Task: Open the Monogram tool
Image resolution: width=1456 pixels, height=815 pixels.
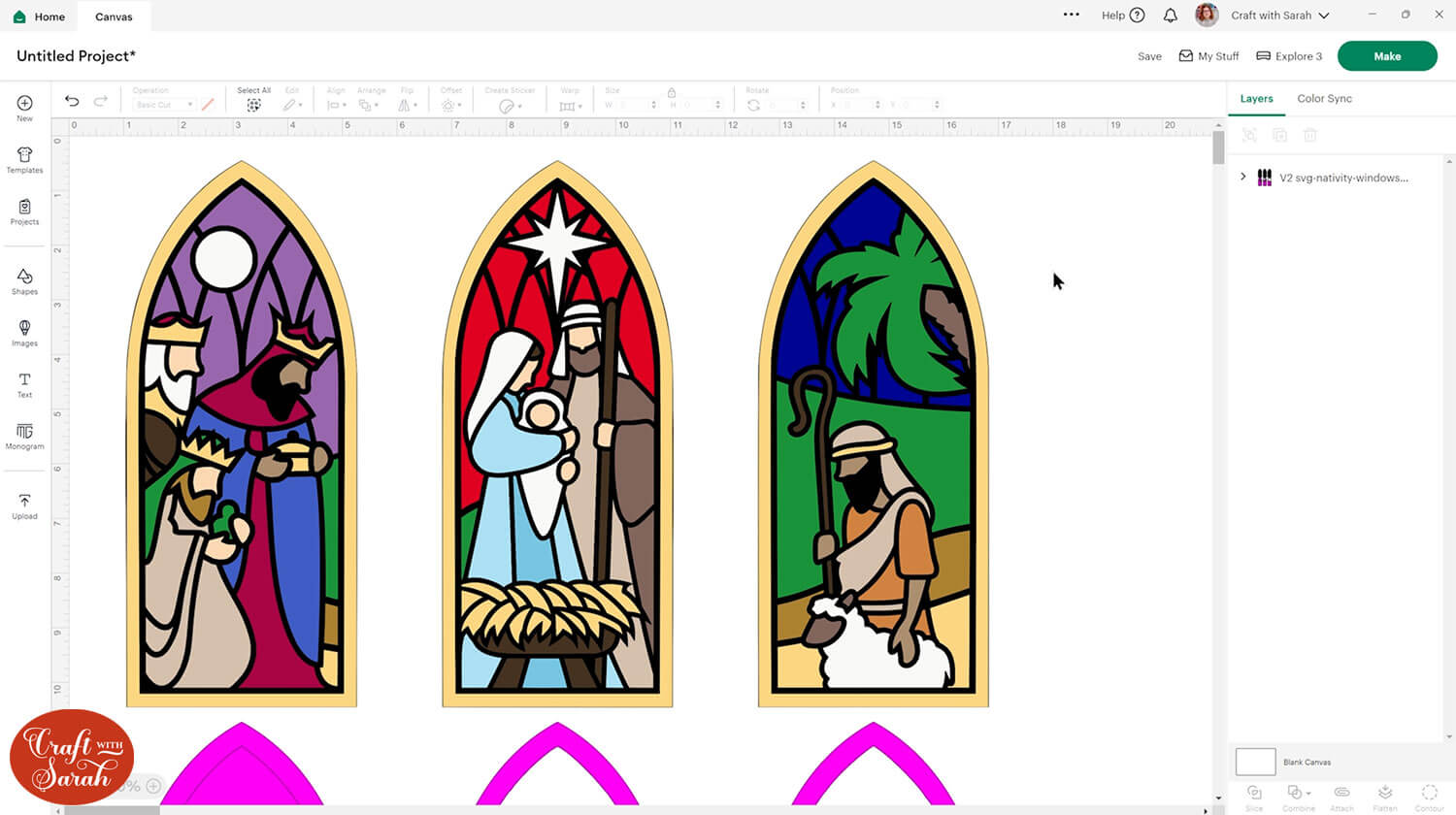Action: click(24, 436)
